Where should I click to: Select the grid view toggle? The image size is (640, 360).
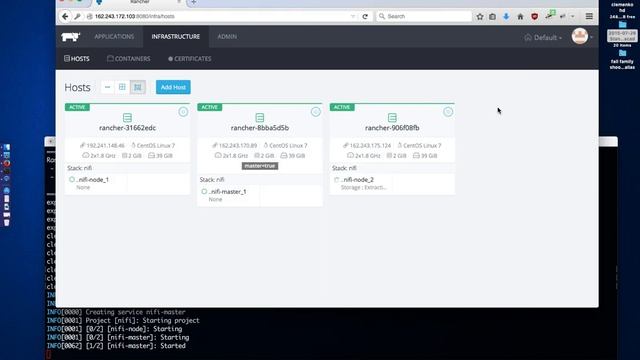coord(122,87)
